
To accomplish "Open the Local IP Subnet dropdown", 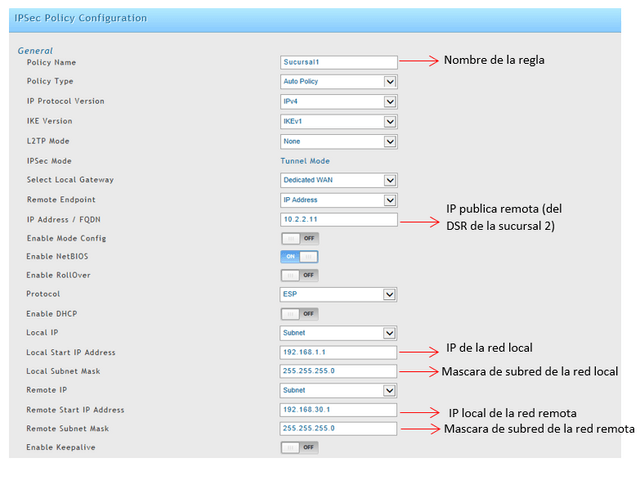I will click(x=338, y=333).
